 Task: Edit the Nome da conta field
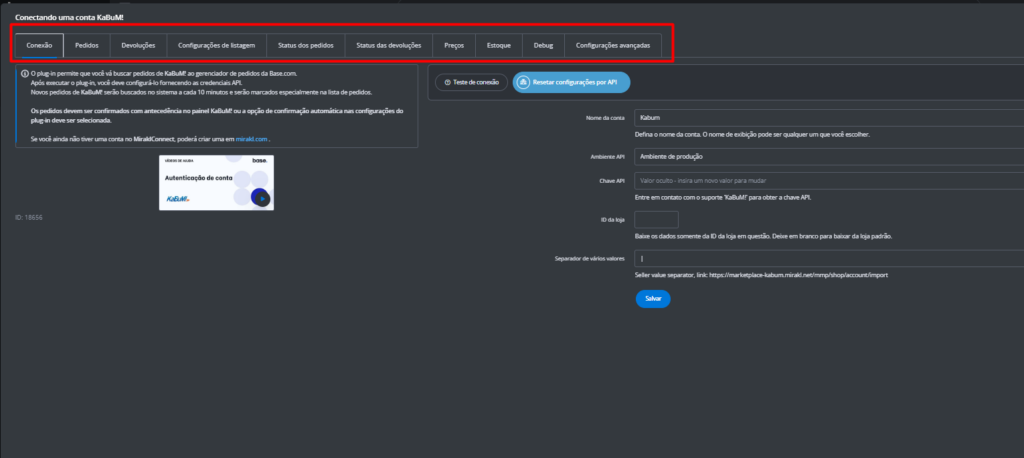pos(829,118)
